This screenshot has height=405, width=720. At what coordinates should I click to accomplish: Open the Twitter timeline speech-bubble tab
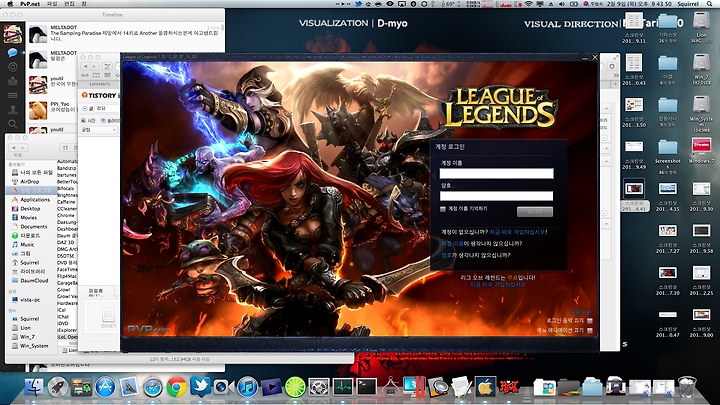click(x=12, y=52)
